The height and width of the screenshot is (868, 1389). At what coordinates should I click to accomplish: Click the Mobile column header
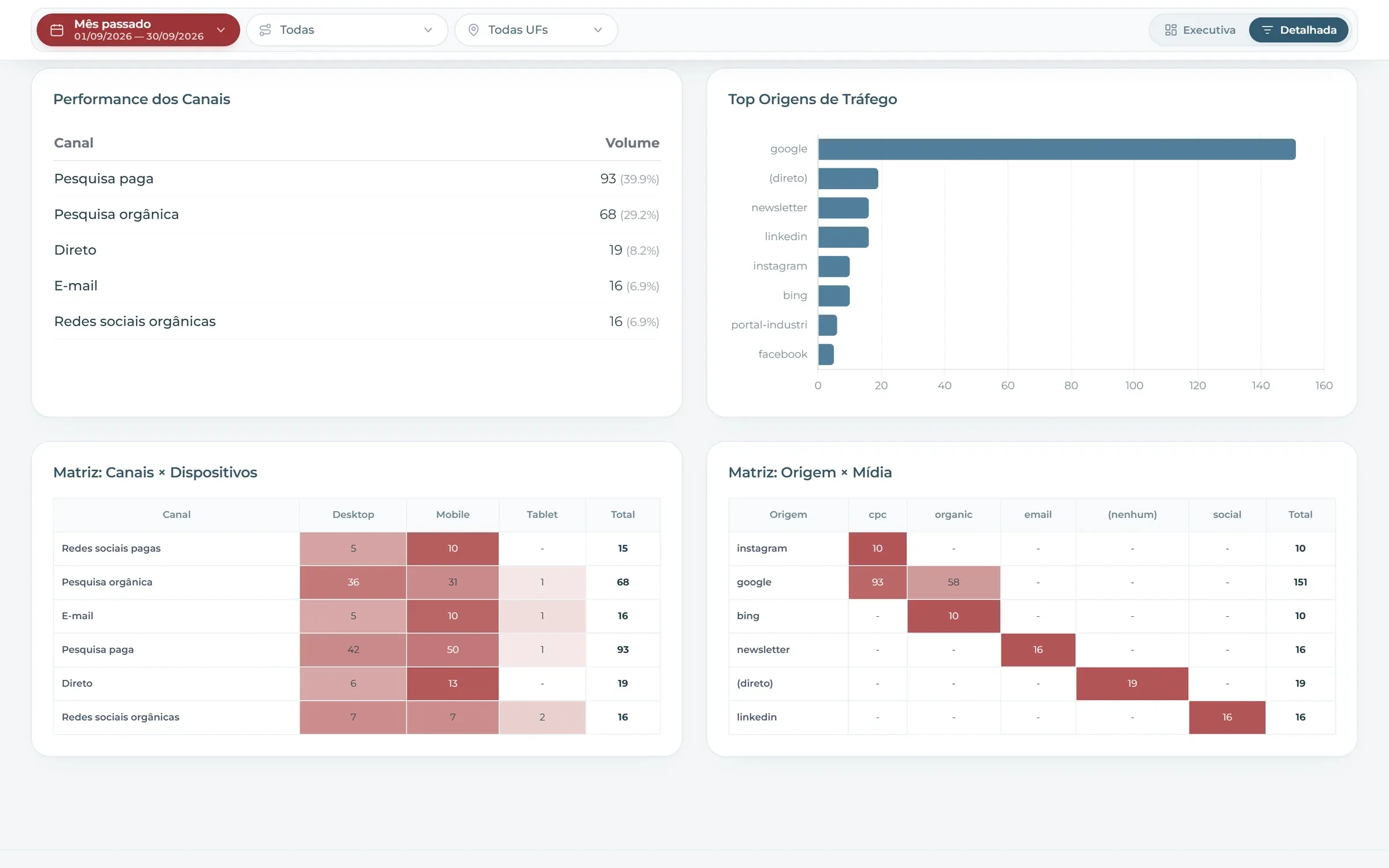(x=453, y=514)
